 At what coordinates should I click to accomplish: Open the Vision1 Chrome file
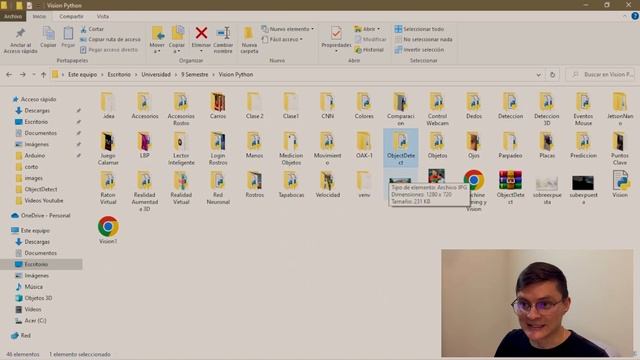coord(108,230)
